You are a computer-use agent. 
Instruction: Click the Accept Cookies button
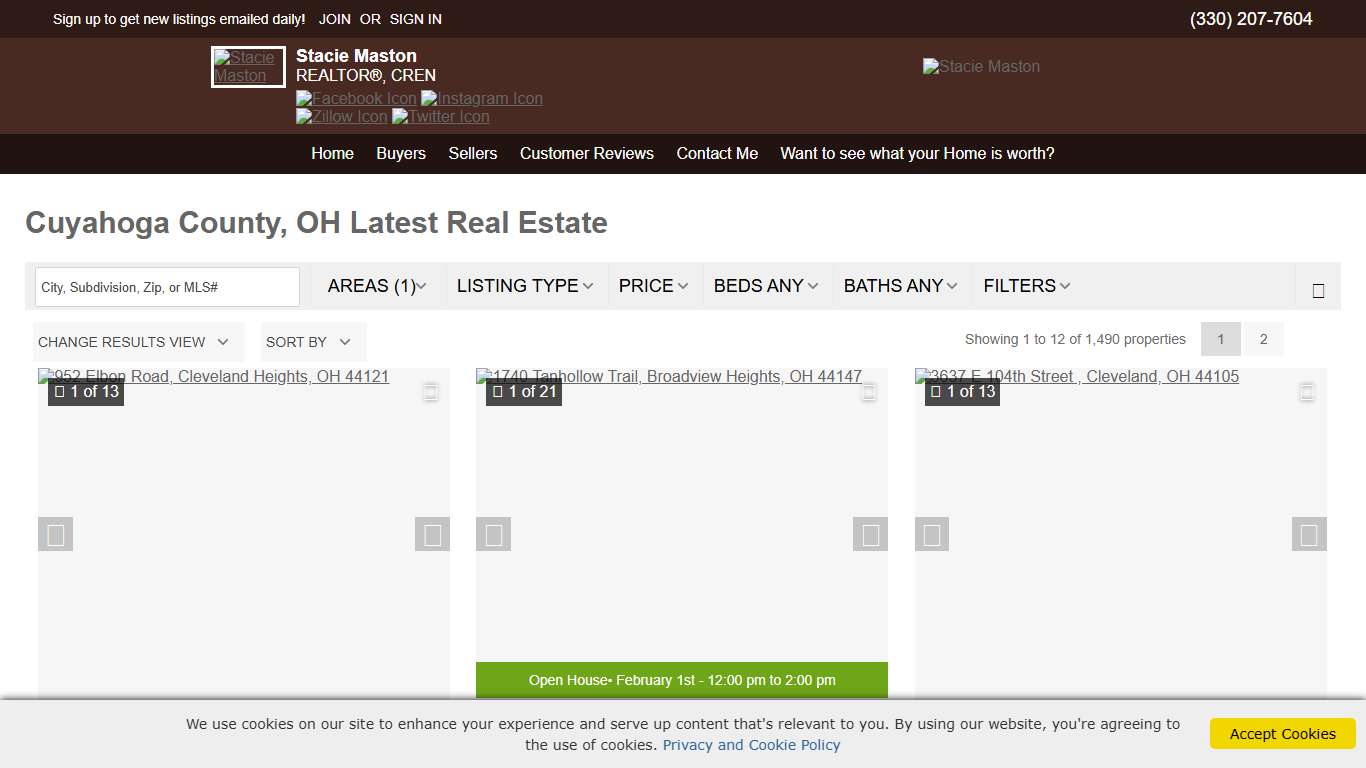click(1282, 733)
